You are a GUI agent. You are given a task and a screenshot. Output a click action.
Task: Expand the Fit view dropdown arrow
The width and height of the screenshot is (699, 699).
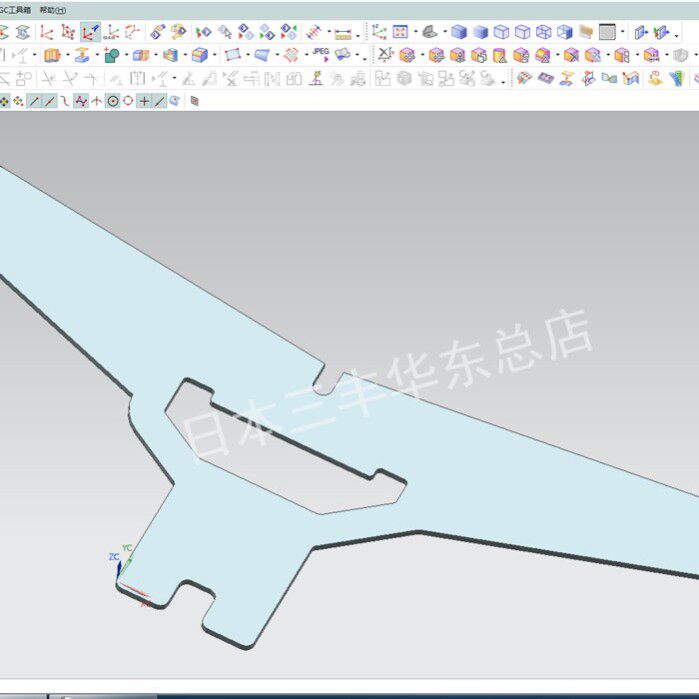[x=415, y=32]
